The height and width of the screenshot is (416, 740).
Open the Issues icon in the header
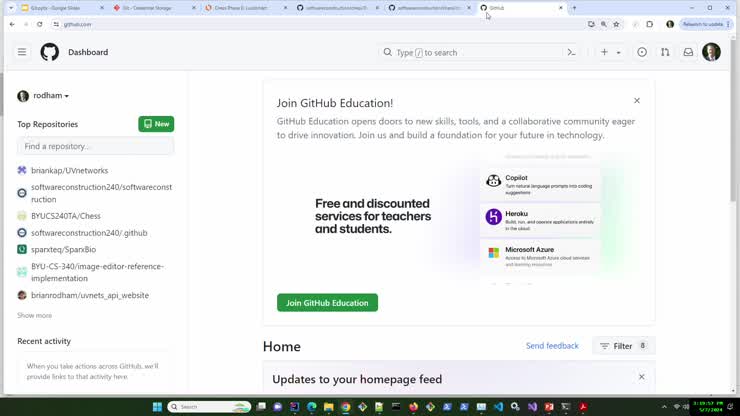[x=642, y=52]
